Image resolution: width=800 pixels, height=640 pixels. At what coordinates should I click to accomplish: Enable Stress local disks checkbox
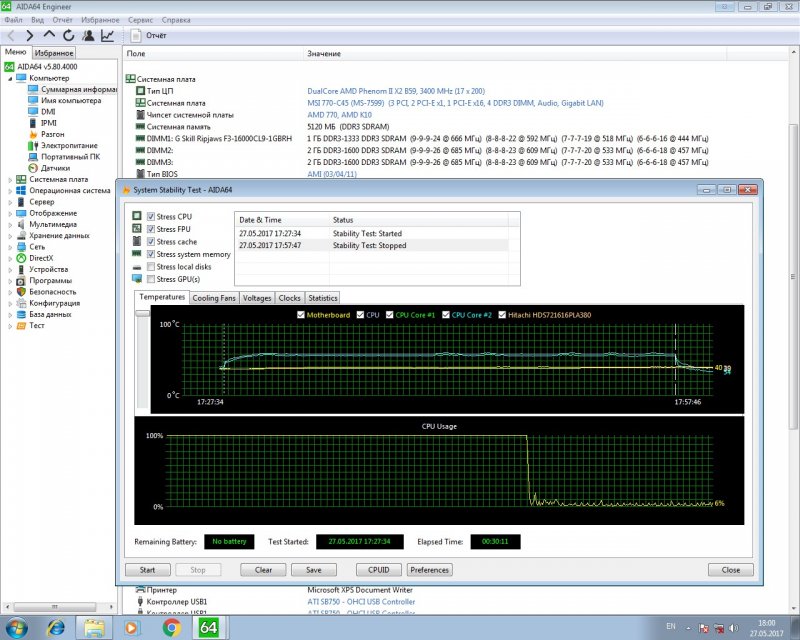(x=151, y=267)
